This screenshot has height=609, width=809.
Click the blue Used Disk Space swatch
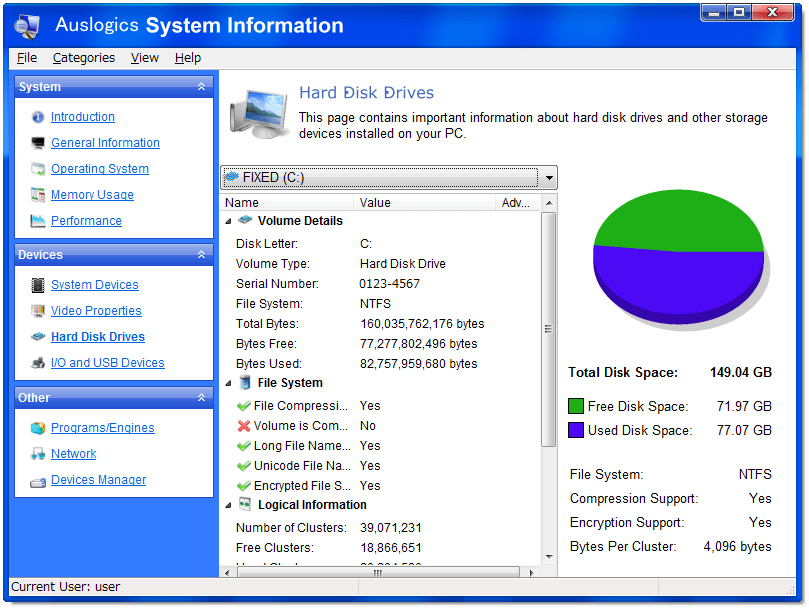(575, 430)
